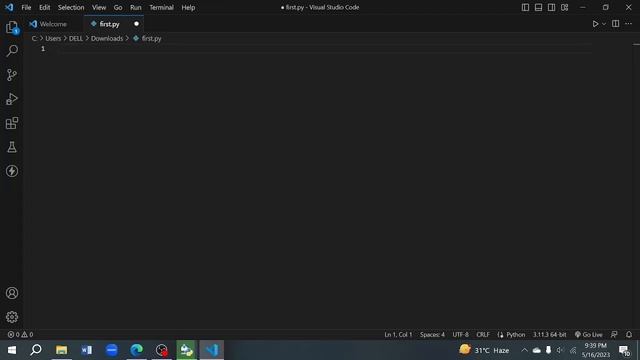The width and height of the screenshot is (640, 360).
Task: Open the Python app in taskbar
Action: pos(187,350)
